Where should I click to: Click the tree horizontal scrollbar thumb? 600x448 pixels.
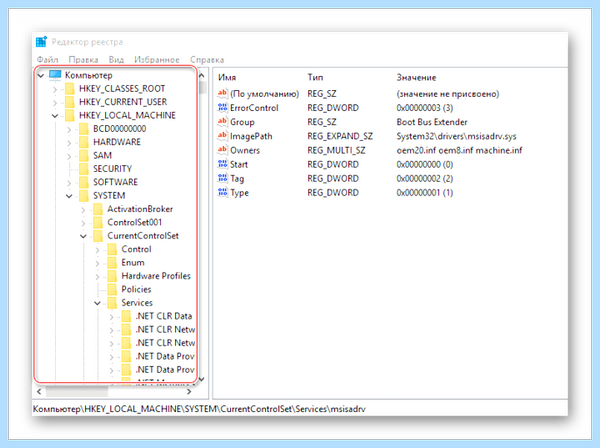click(x=77, y=392)
